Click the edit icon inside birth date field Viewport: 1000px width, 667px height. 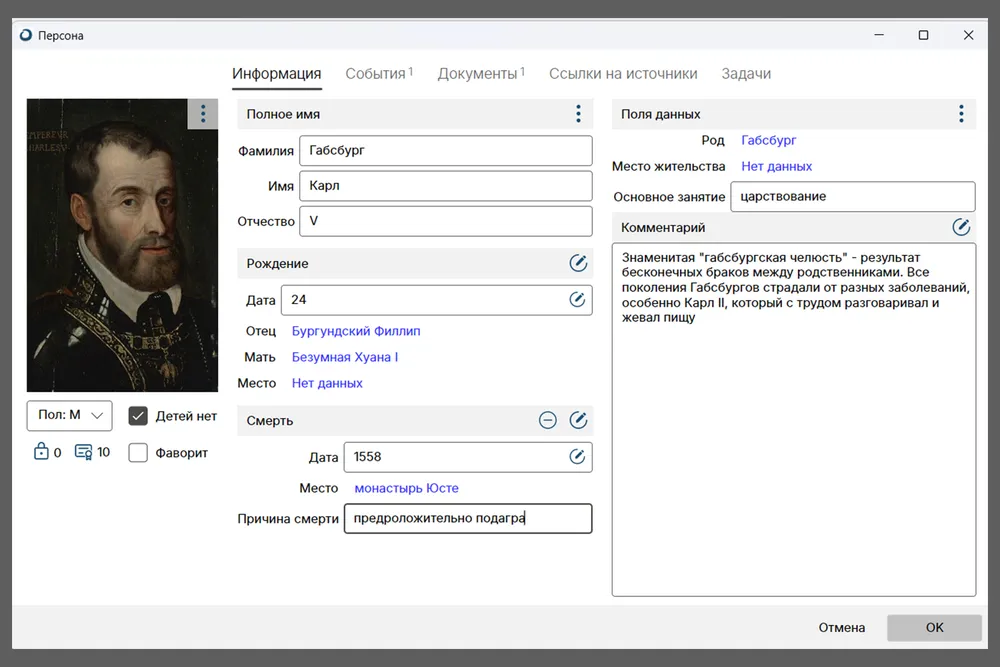click(577, 299)
